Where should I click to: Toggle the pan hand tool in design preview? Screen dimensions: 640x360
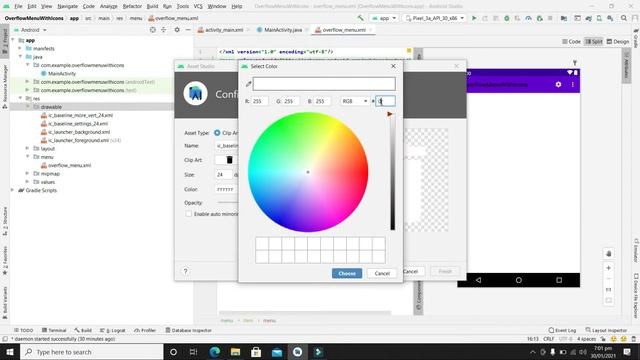pyautogui.click(x=608, y=253)
